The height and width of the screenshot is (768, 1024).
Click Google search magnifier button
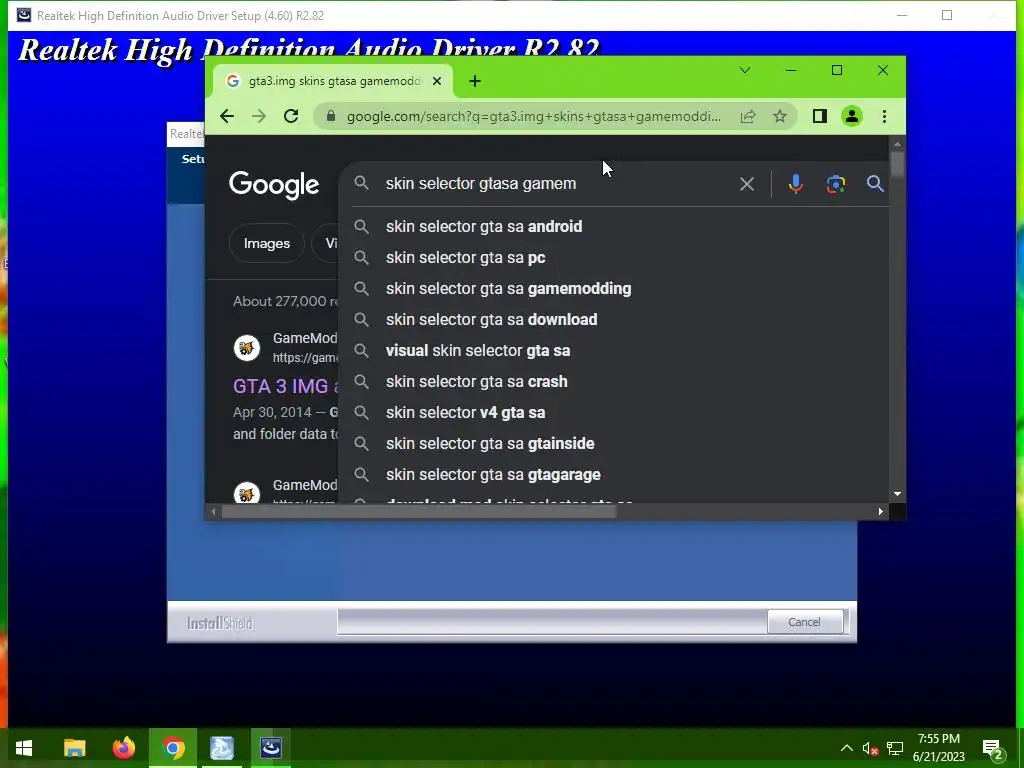pos(875,184)
